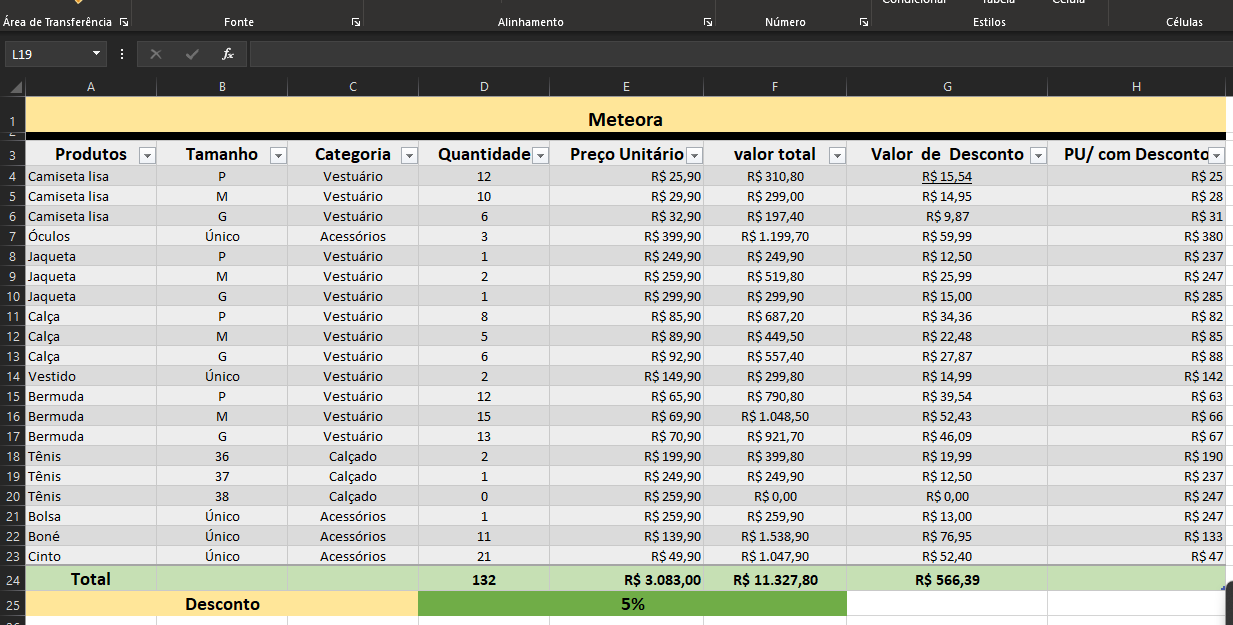Select the R$ 11.327,80 total cell
The image size is (1233, 625).
(x=775, y=579)
